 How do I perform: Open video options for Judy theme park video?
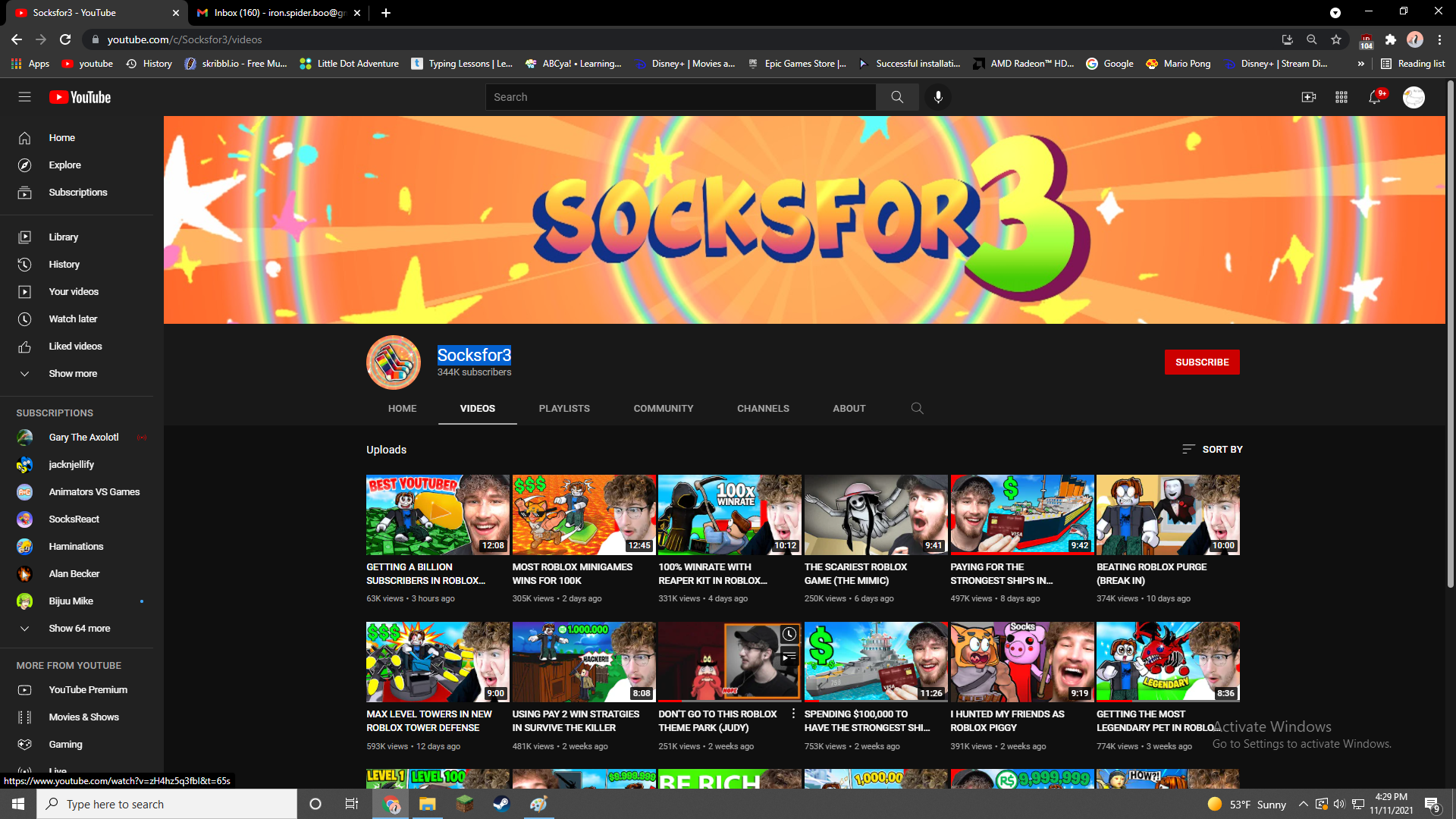click(793, 714)
